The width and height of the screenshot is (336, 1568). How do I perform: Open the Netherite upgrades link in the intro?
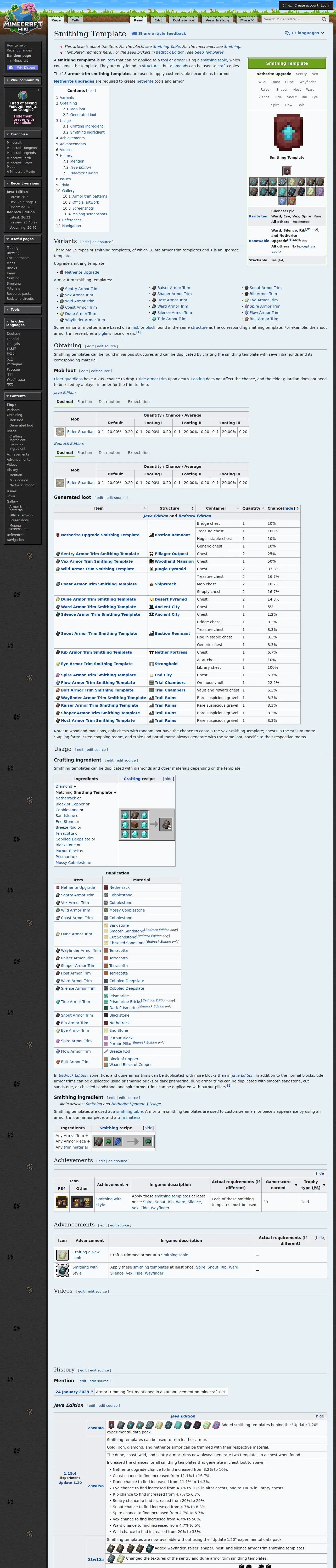pyautogui.click(x=74, y=81)
